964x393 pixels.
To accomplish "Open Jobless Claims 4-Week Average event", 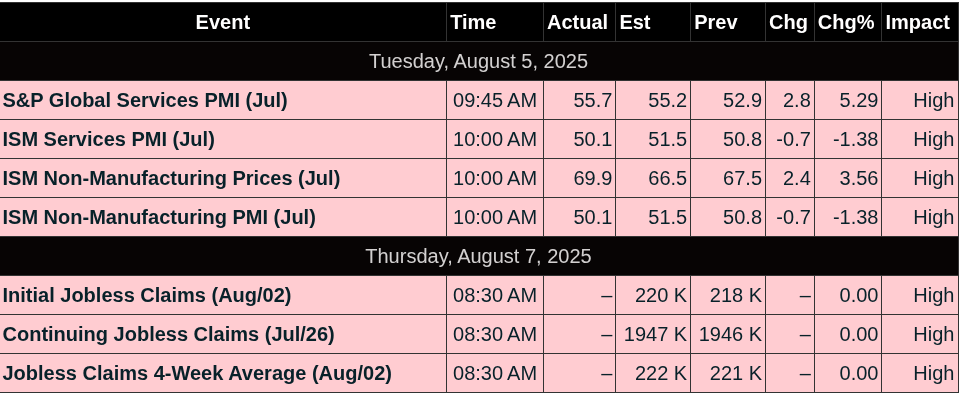I will point(197,373).
